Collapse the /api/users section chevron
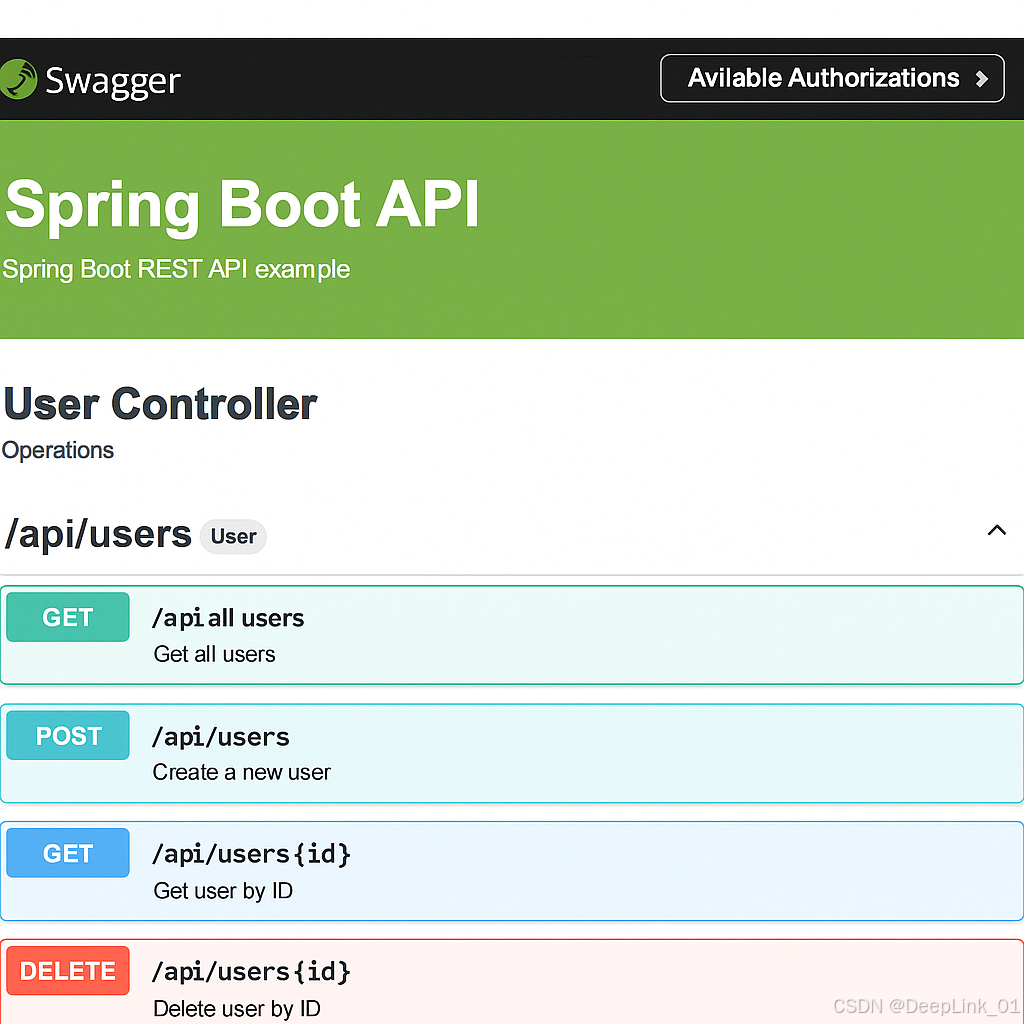Viewport: 1024px width, 1024px height. pyautogui.click(x=996, y=530)
